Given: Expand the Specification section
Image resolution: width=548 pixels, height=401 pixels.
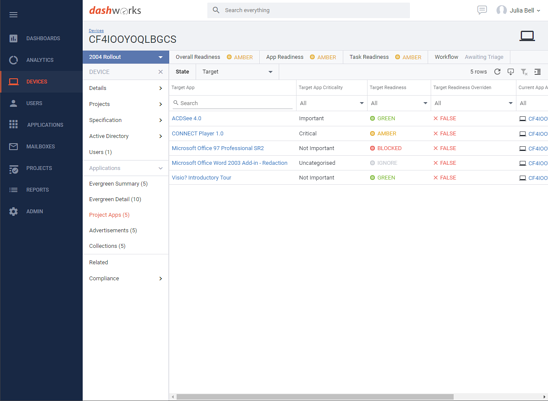Looking at the screenshot, I should (126, 120).
